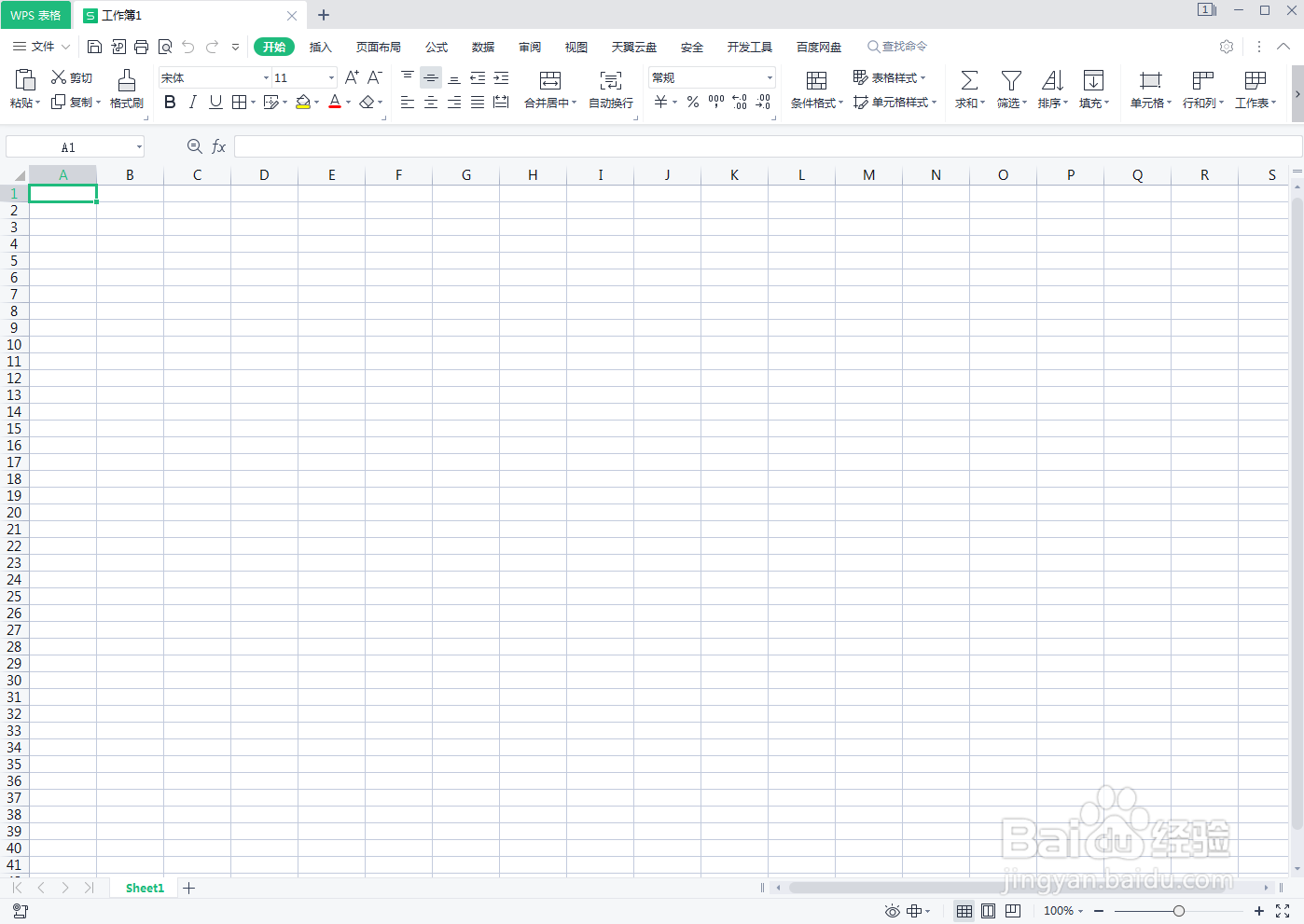Screen dimensions: 1304x924
Task: Switch to the Insert (插入) tab
Action: click(320, 47)
